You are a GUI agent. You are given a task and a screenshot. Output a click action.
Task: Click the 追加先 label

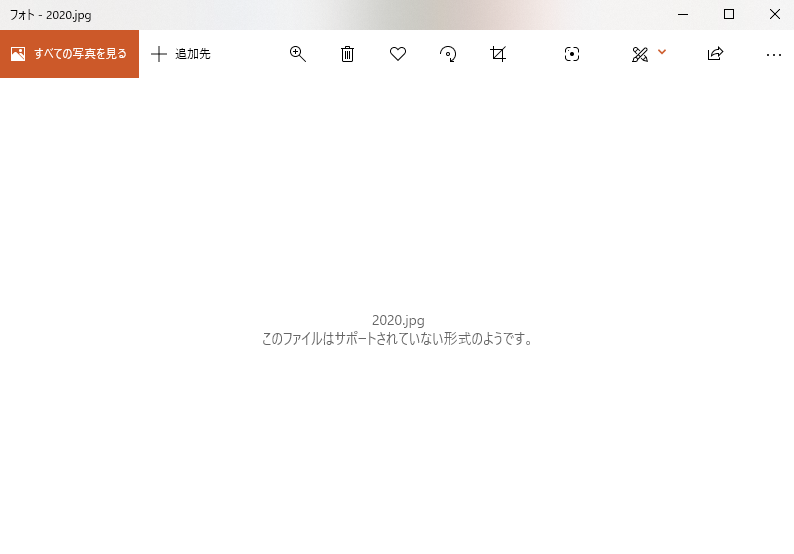click(192, 54)
